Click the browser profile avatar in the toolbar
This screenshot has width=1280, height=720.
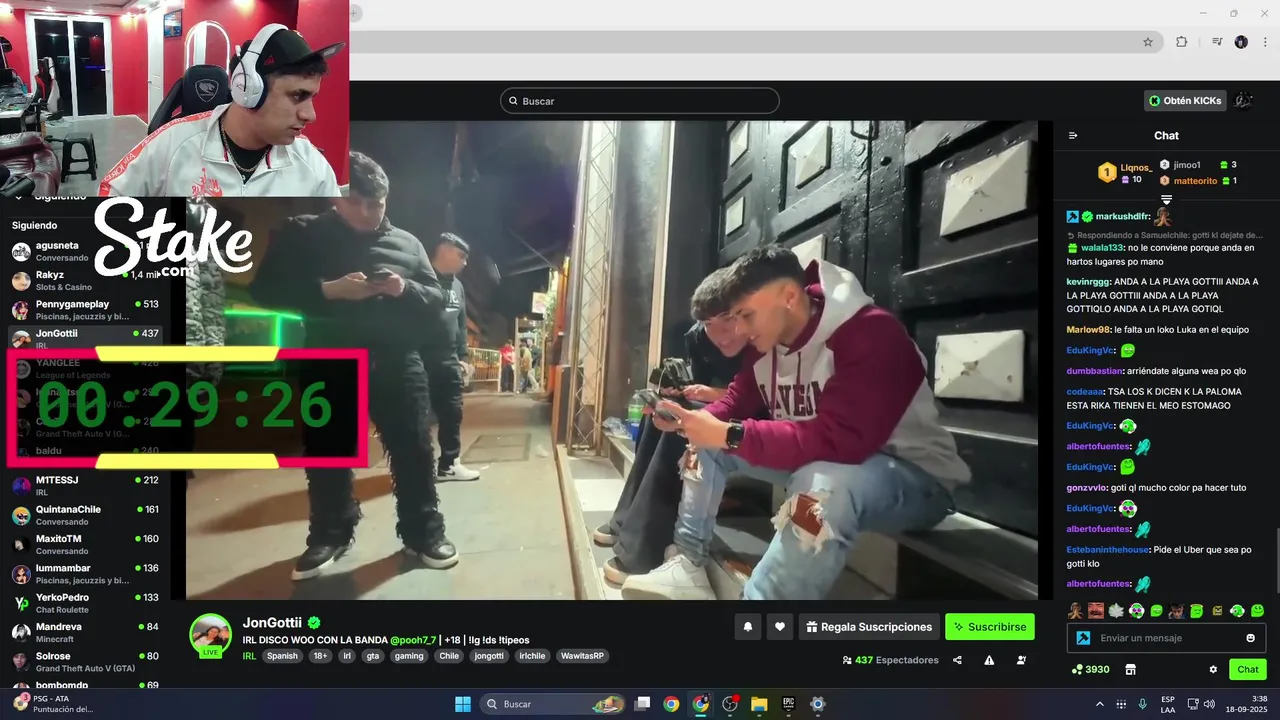tap(1241, 42)
